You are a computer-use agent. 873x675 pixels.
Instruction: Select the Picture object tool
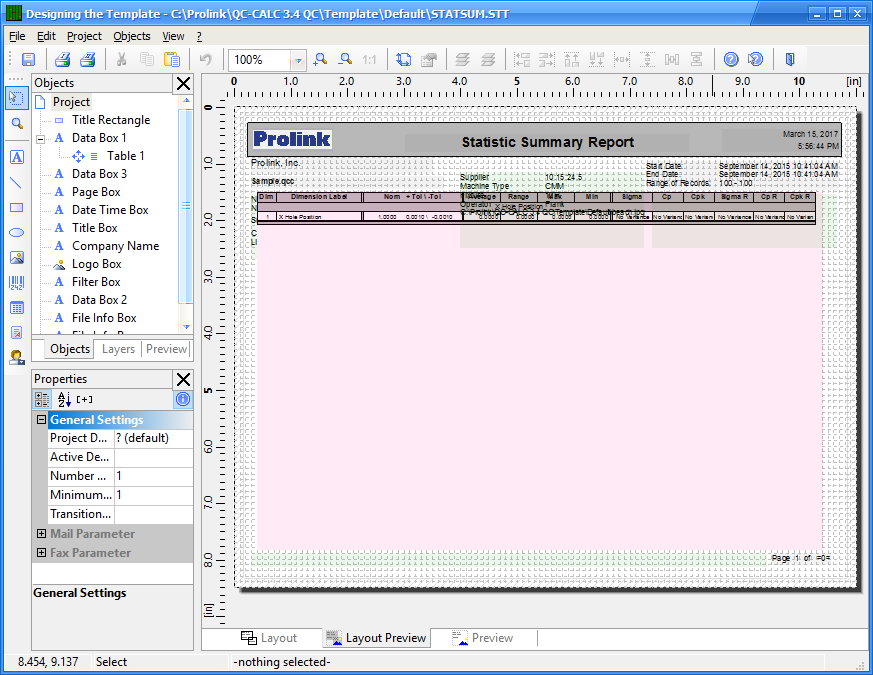17,257
